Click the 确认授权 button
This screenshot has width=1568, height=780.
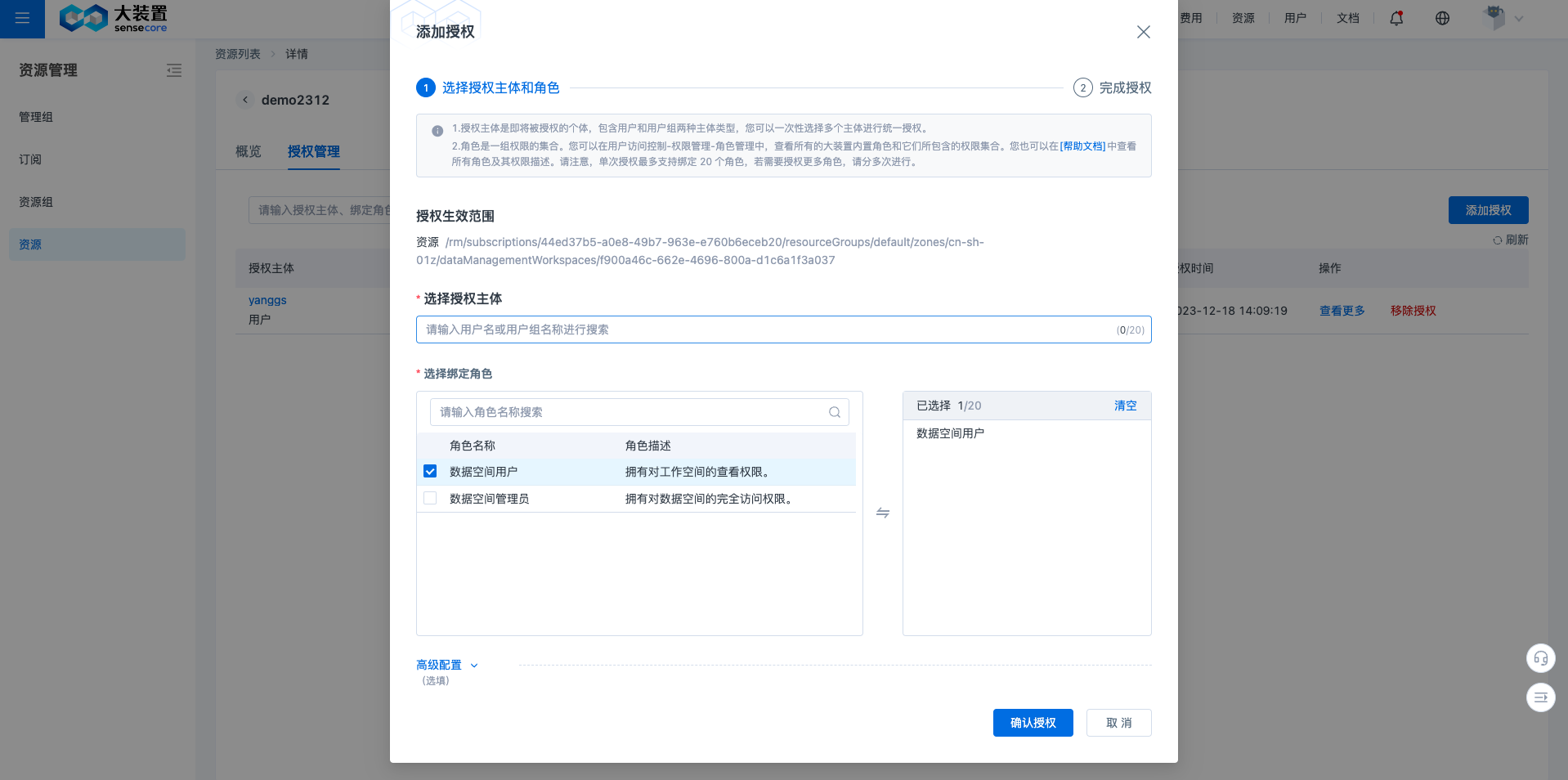click(x=1033, y=723)
